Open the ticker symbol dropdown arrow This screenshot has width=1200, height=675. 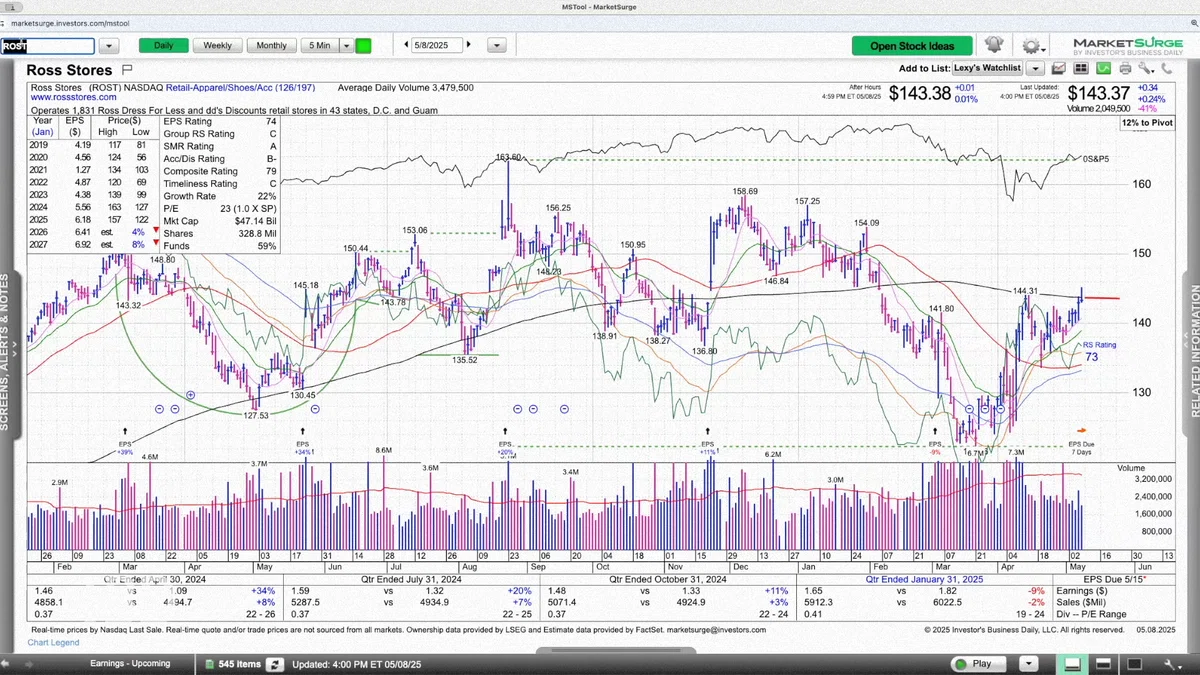(x=109, y=46)
